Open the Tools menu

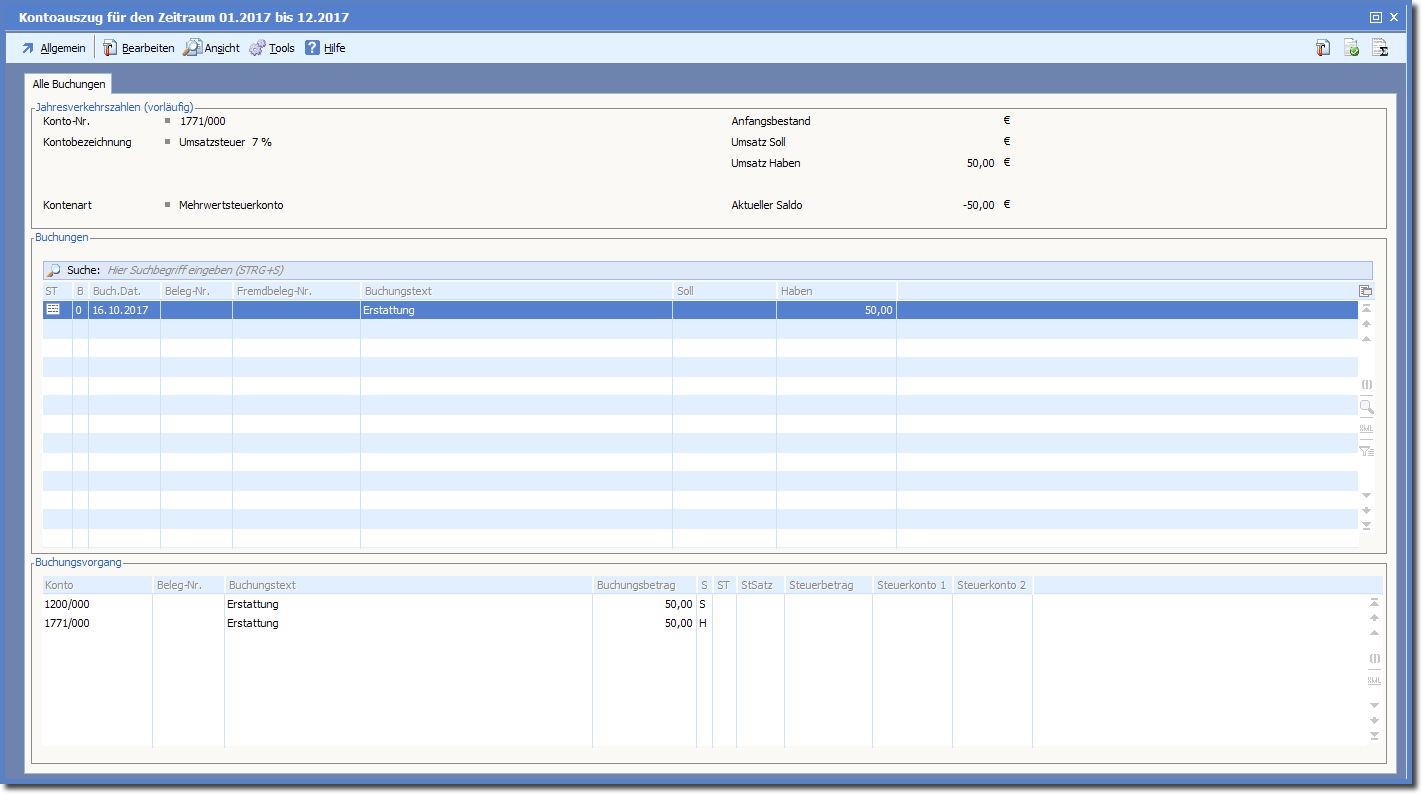coord(272,48)
